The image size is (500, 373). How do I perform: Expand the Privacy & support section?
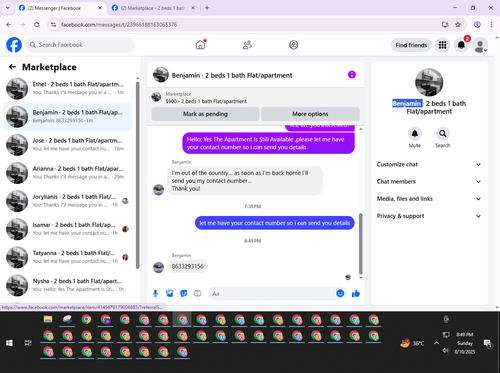click(x=429, y=216)
